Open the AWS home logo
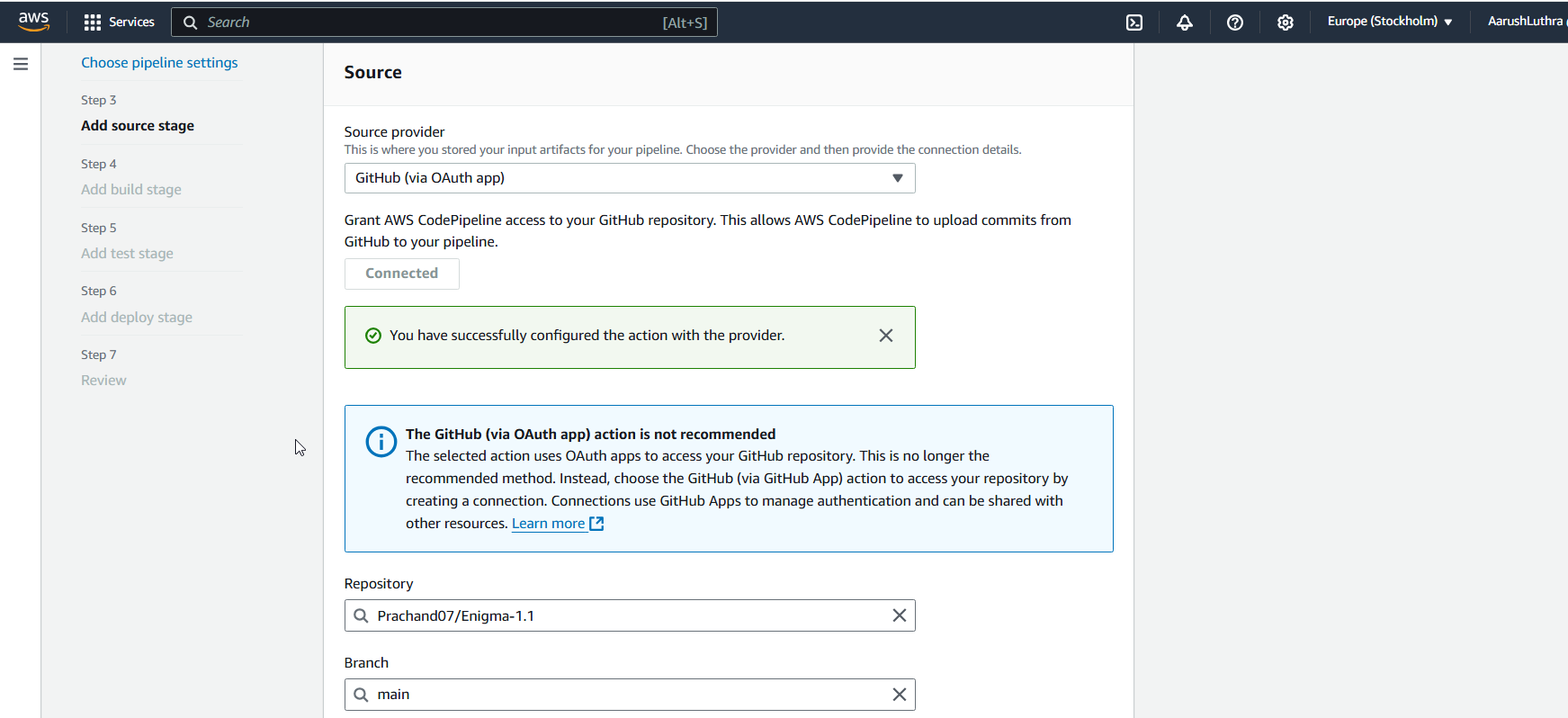Screen dimensions: 1568x718 point(34,22)
